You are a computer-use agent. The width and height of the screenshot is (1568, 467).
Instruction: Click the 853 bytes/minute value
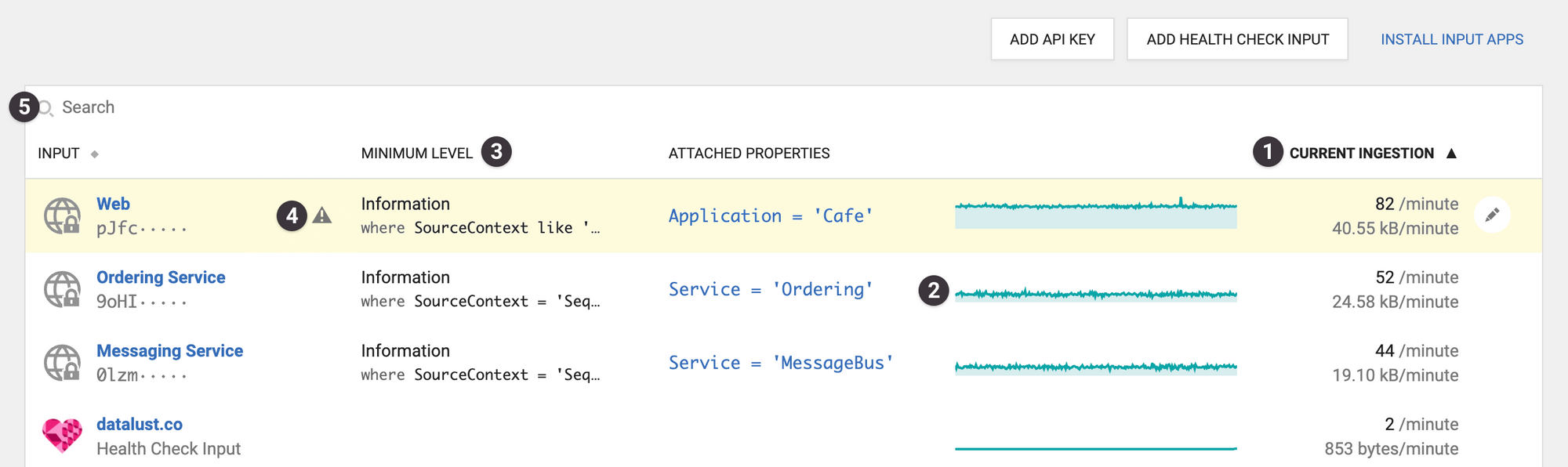click(1392, 449)
